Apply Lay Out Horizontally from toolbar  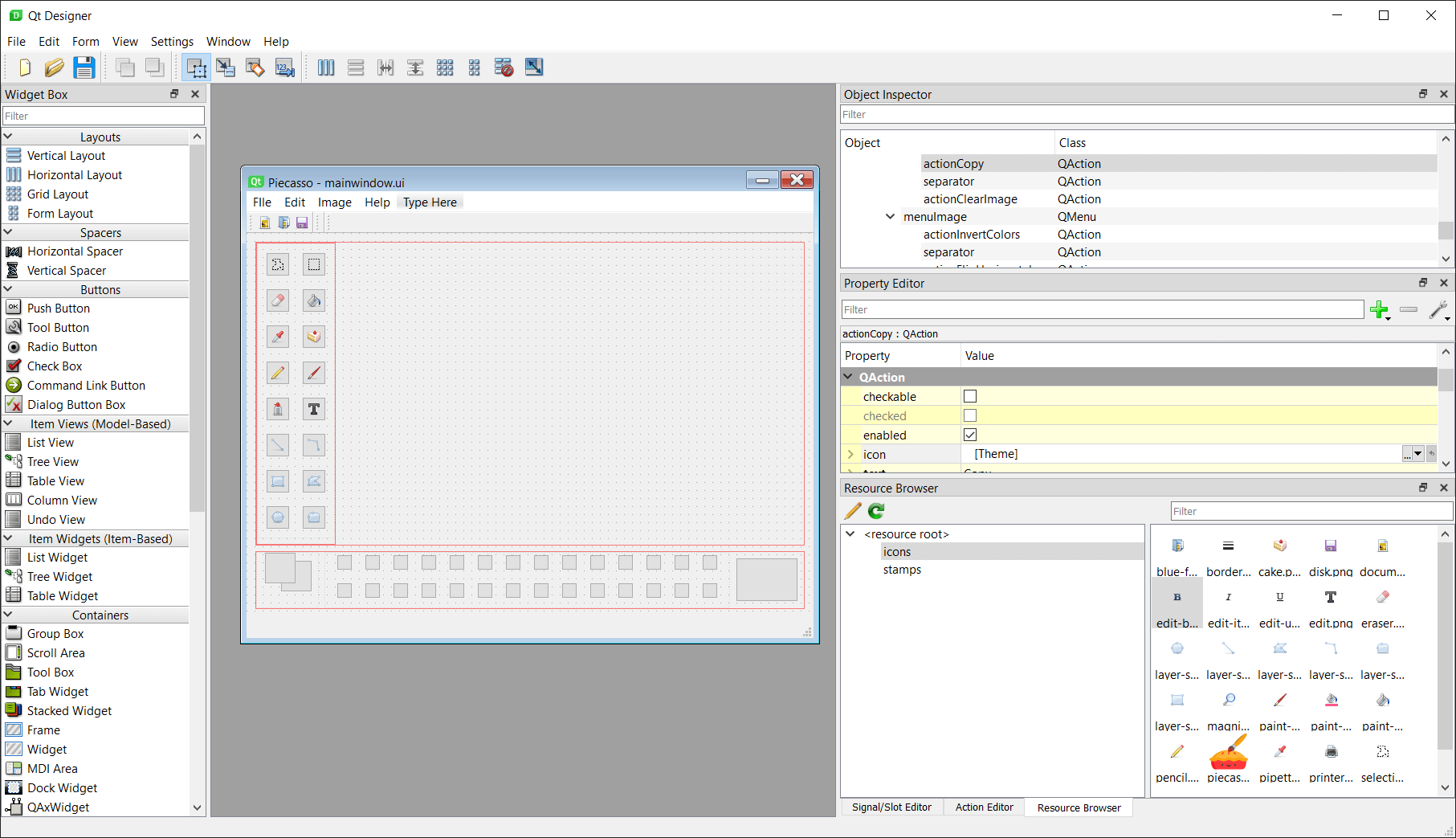(326, 67)
